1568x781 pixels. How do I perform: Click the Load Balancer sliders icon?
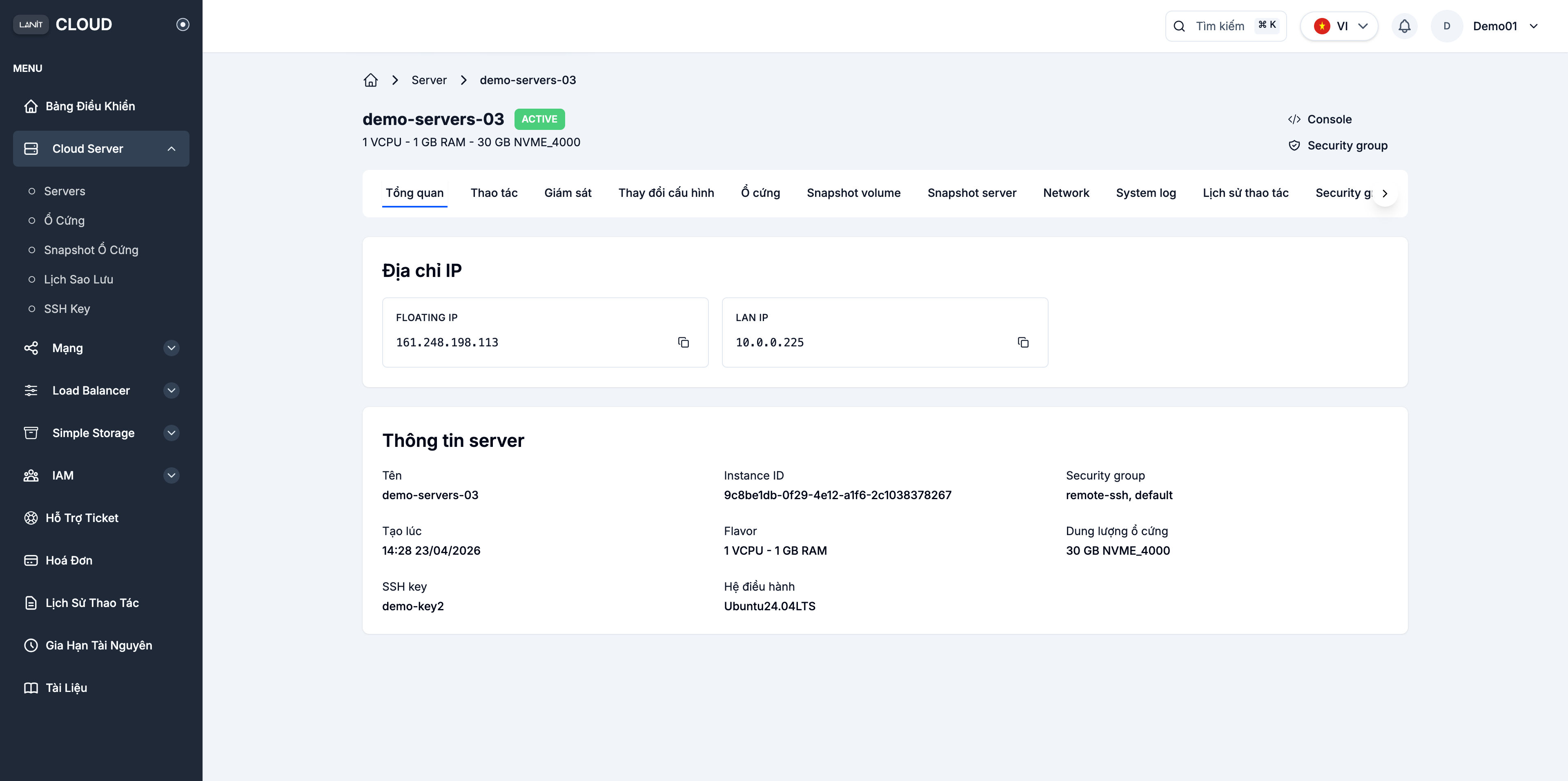point(31,391)
